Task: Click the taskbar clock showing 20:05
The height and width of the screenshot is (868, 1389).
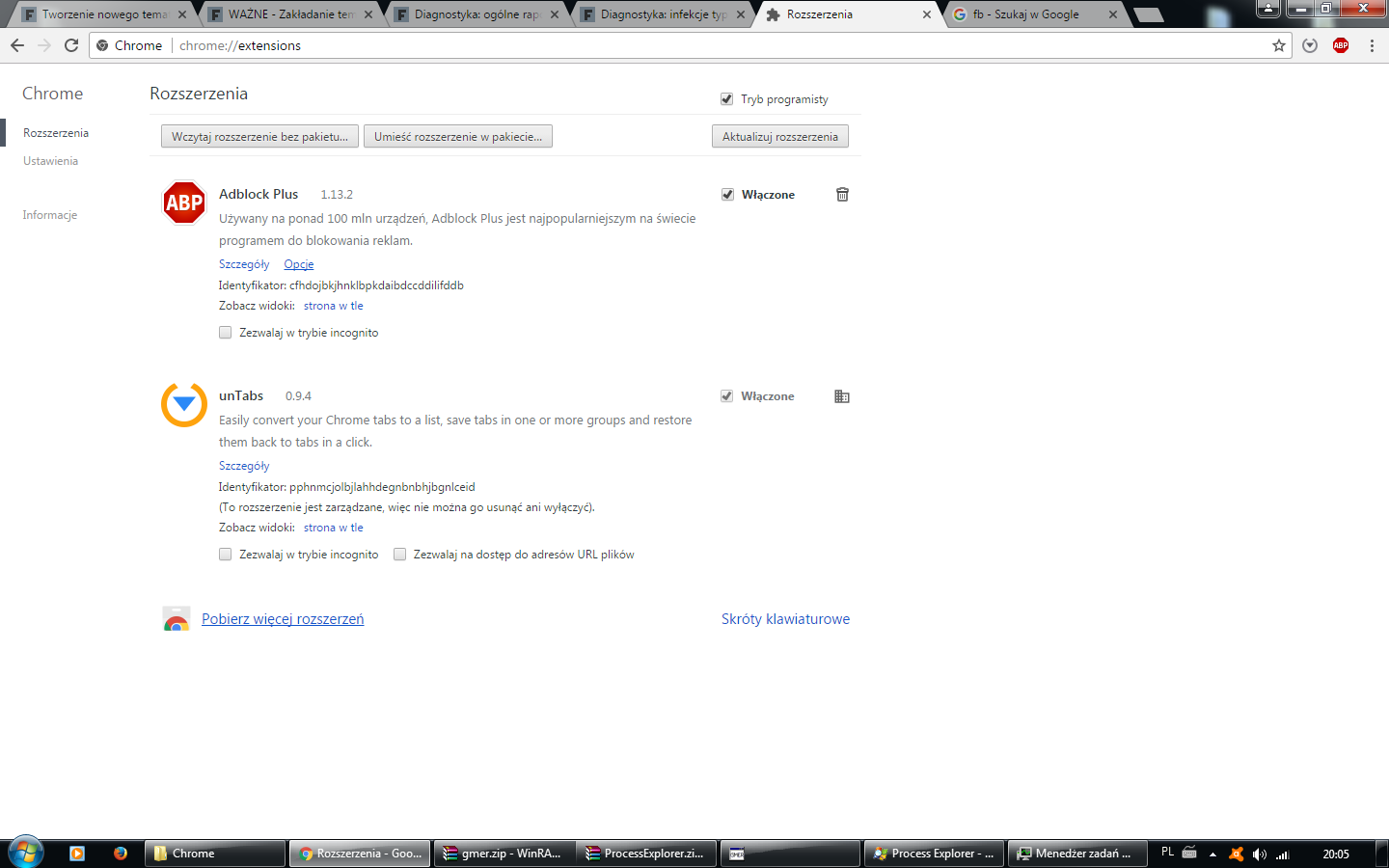Action: (1336, 854)
